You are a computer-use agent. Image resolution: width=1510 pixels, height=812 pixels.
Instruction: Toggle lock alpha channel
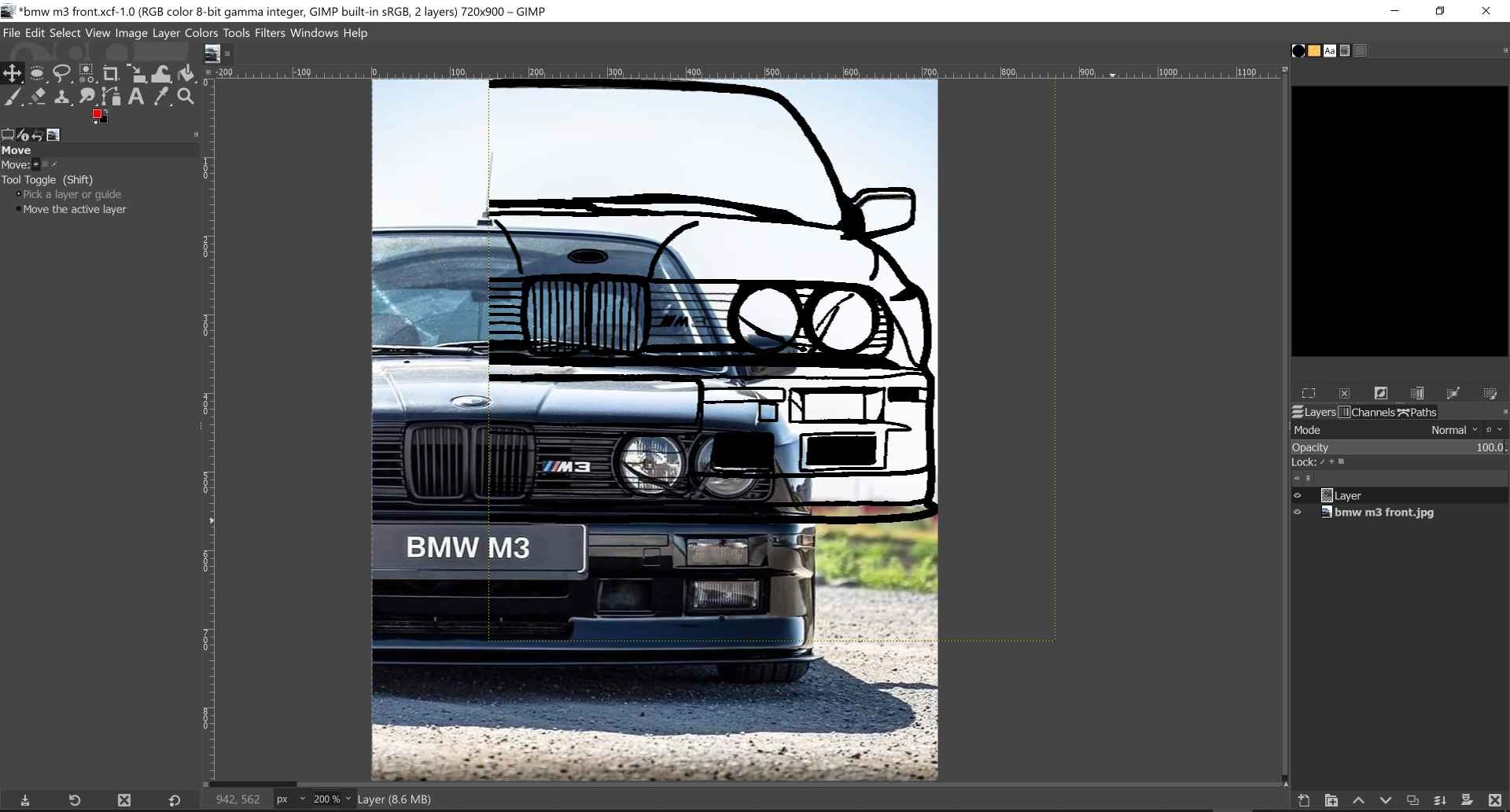pyautogui.click(x=1341, y=462)
